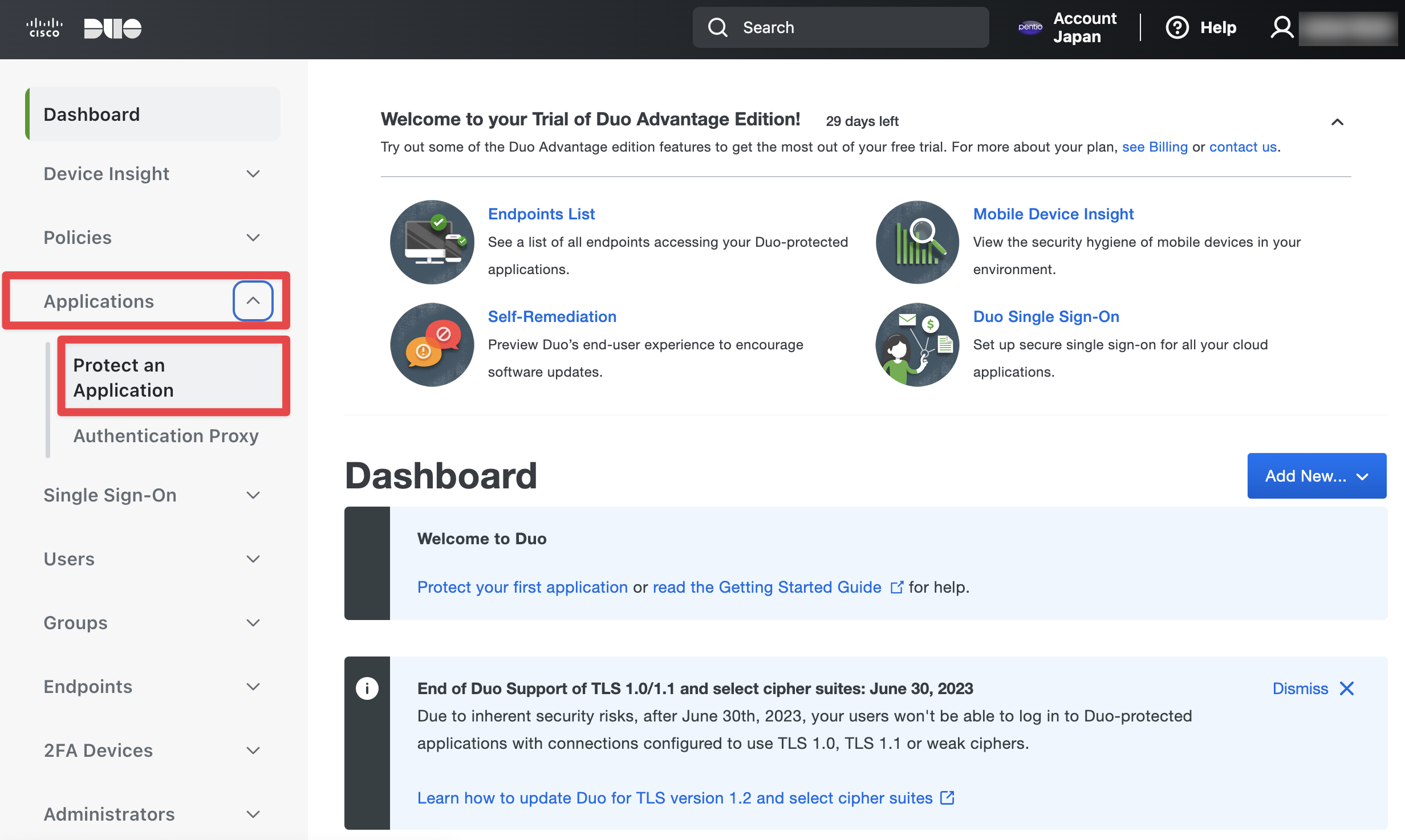Open the user profile icon
The height and width of the screenshot is (840, 1405).
click(1282, 27)
